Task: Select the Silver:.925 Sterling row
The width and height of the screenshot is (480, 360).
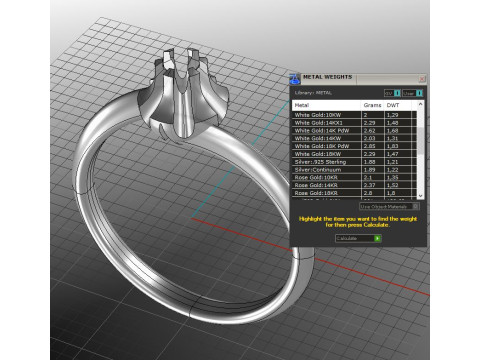Action: 355,162
